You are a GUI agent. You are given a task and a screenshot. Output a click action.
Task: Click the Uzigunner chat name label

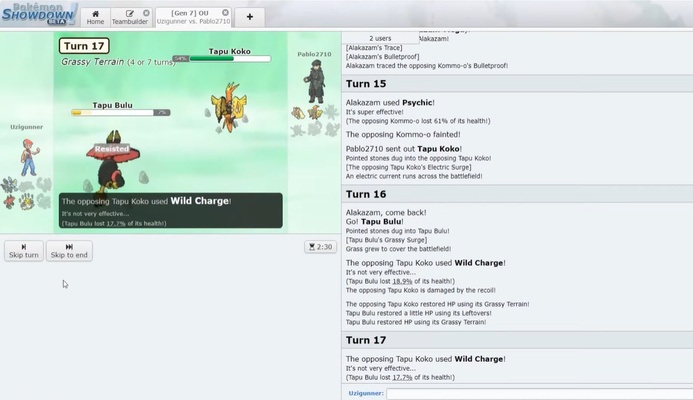(x=366, y=393)
